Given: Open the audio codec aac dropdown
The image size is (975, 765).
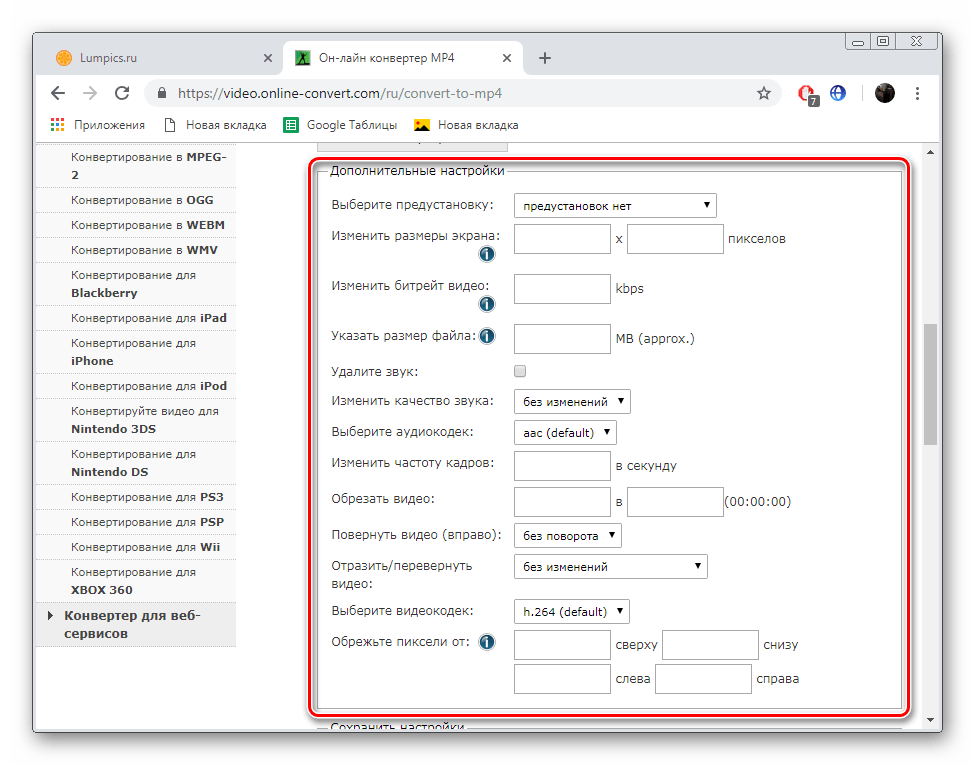Looking at the screenshot, I should (x=565, y=432).
